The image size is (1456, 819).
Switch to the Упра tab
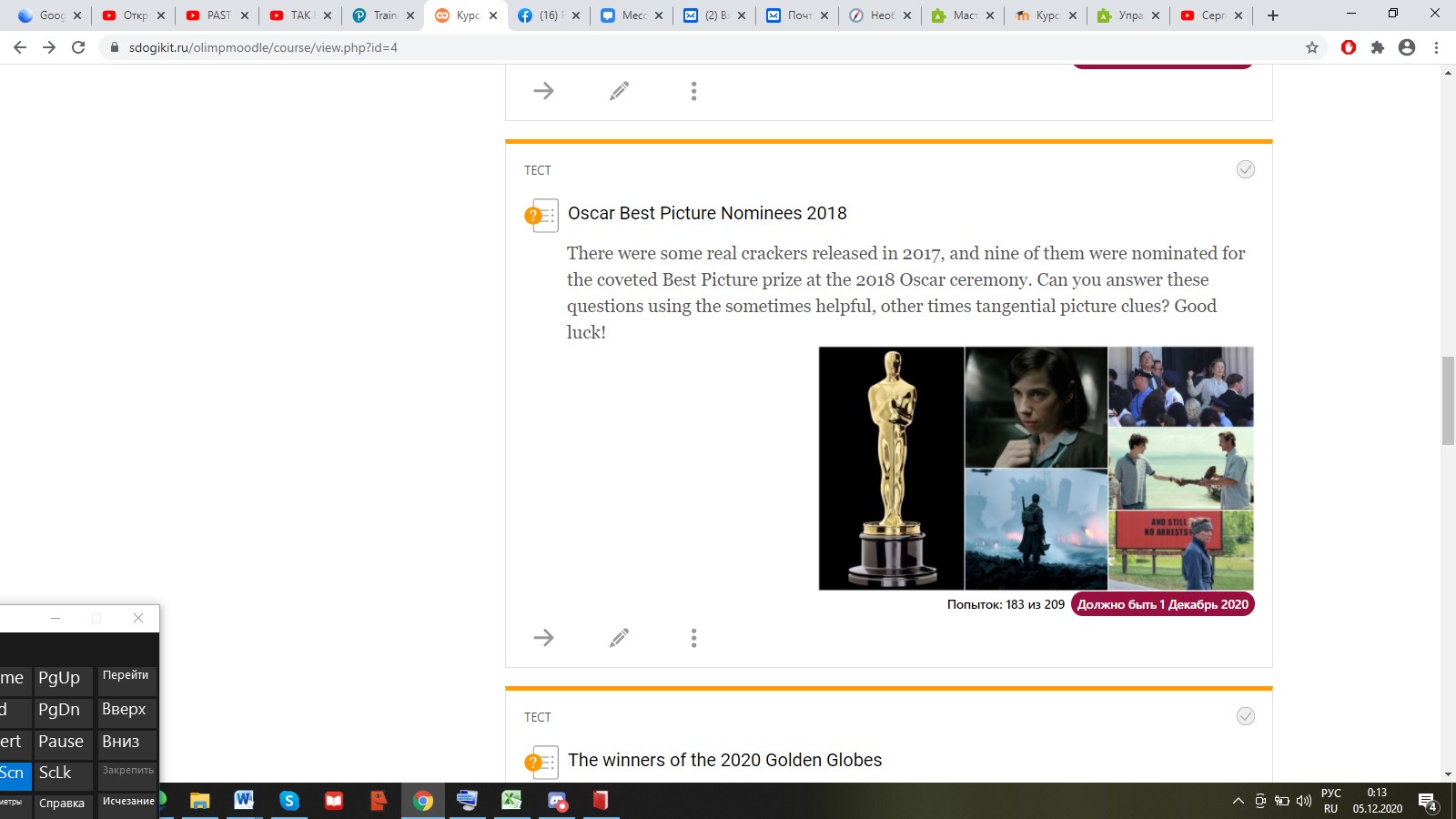tap(1129, 15)
